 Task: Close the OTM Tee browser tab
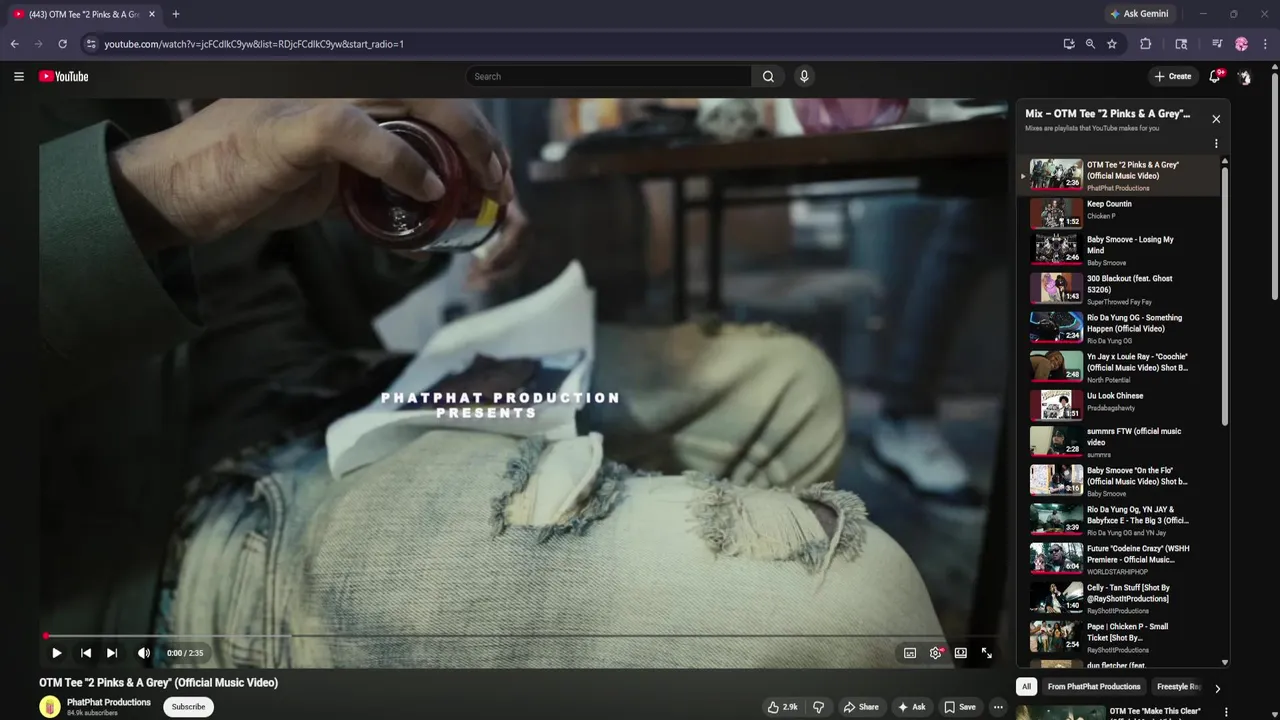152,14
